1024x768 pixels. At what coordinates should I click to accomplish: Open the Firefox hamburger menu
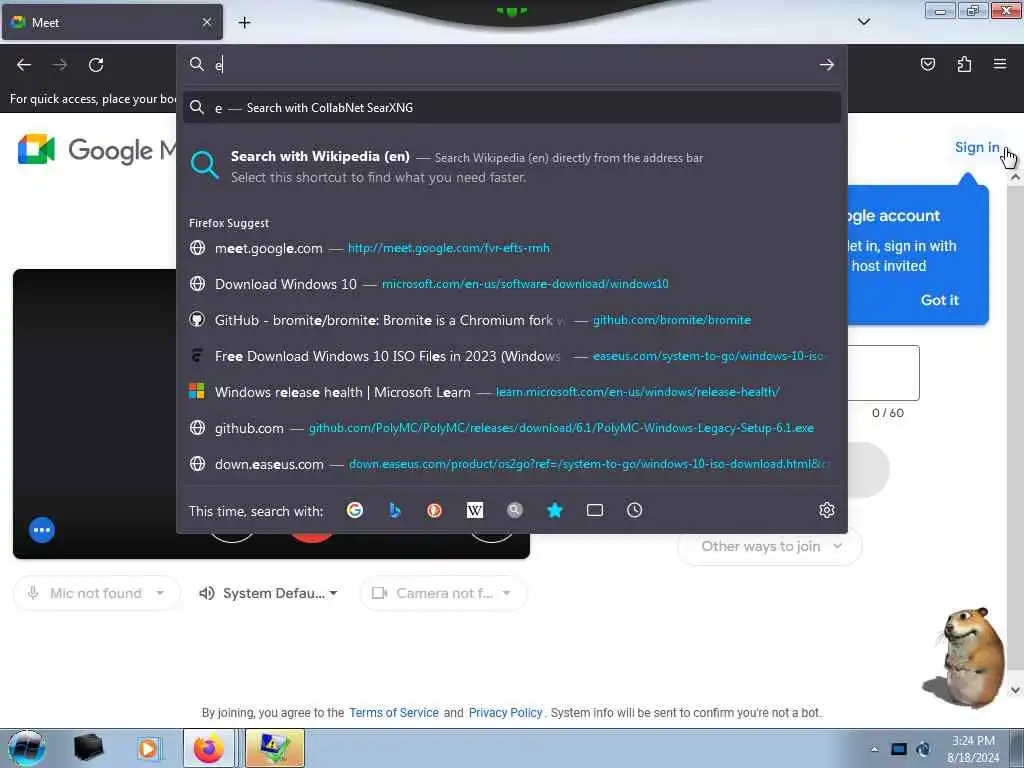tap(1000, 64)
